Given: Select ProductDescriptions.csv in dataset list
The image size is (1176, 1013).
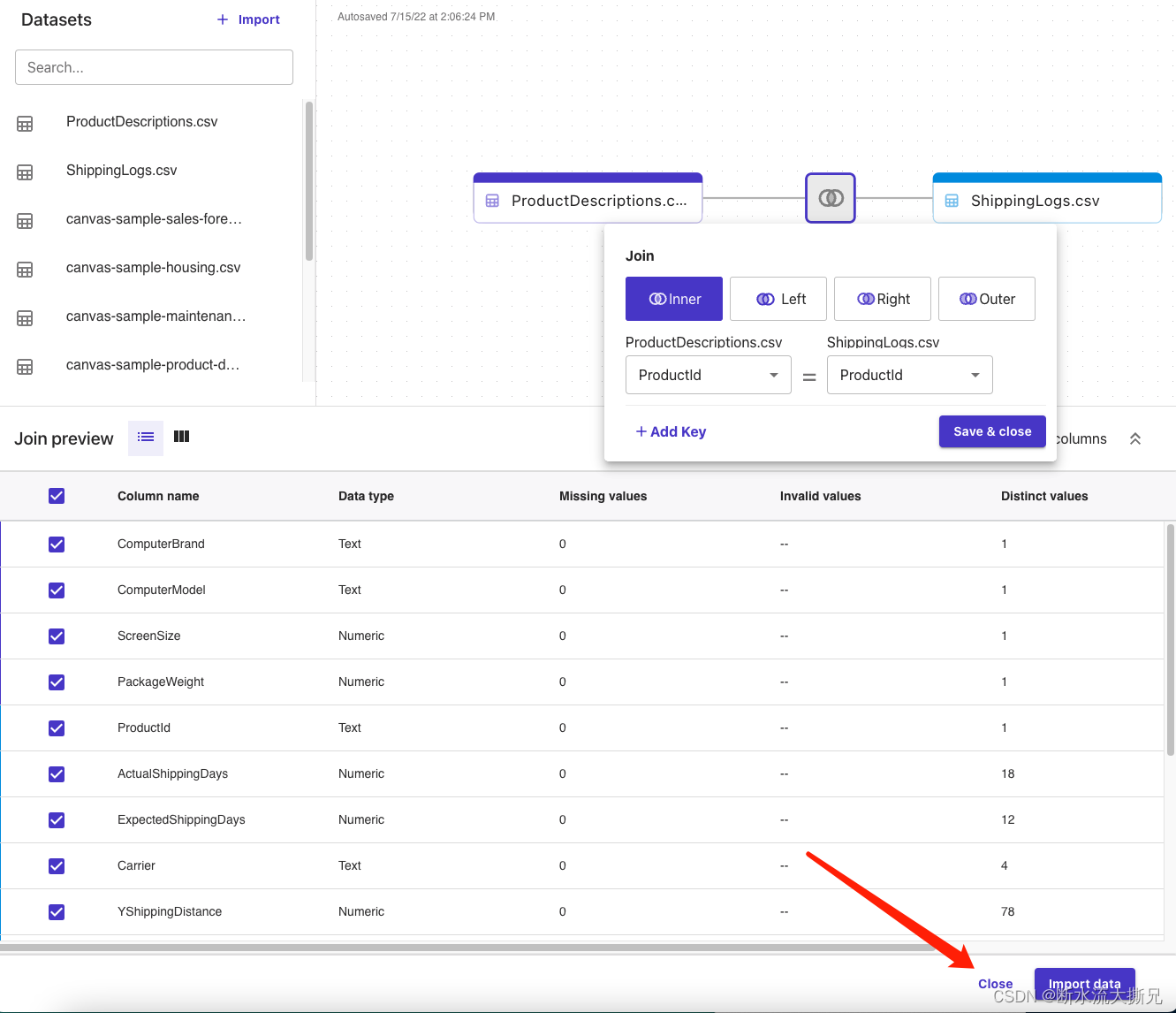Looking at the screenshot, I should point(141,122).
